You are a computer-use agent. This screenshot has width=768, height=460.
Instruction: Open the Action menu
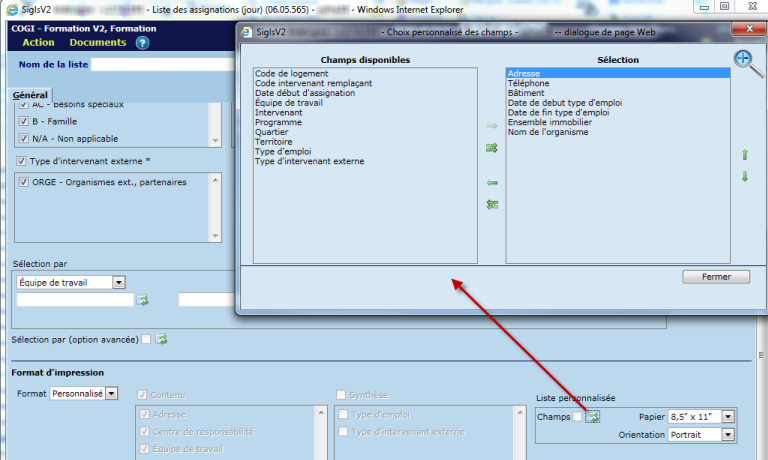[38, 43]
